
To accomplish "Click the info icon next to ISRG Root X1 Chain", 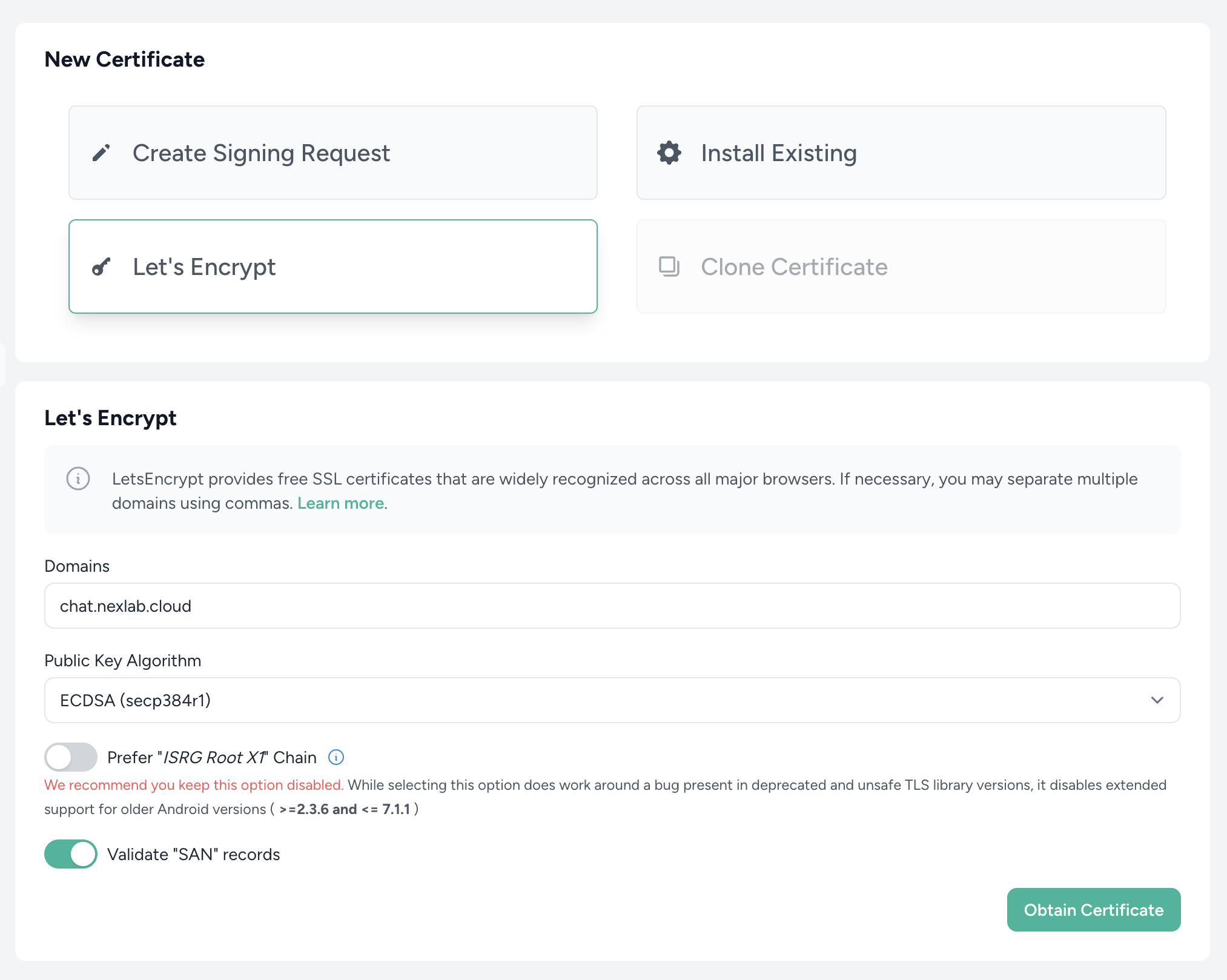I will pos(336,757).
